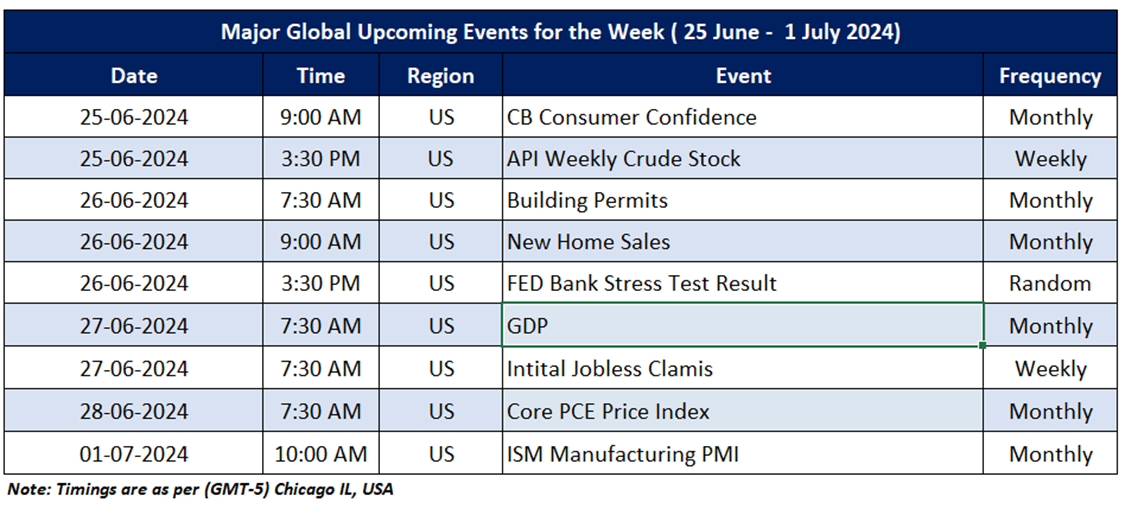Click the fill handle on the GDP cell
Image resolution: width=1125 pixels, height=515 pixels.
(984, 346)
